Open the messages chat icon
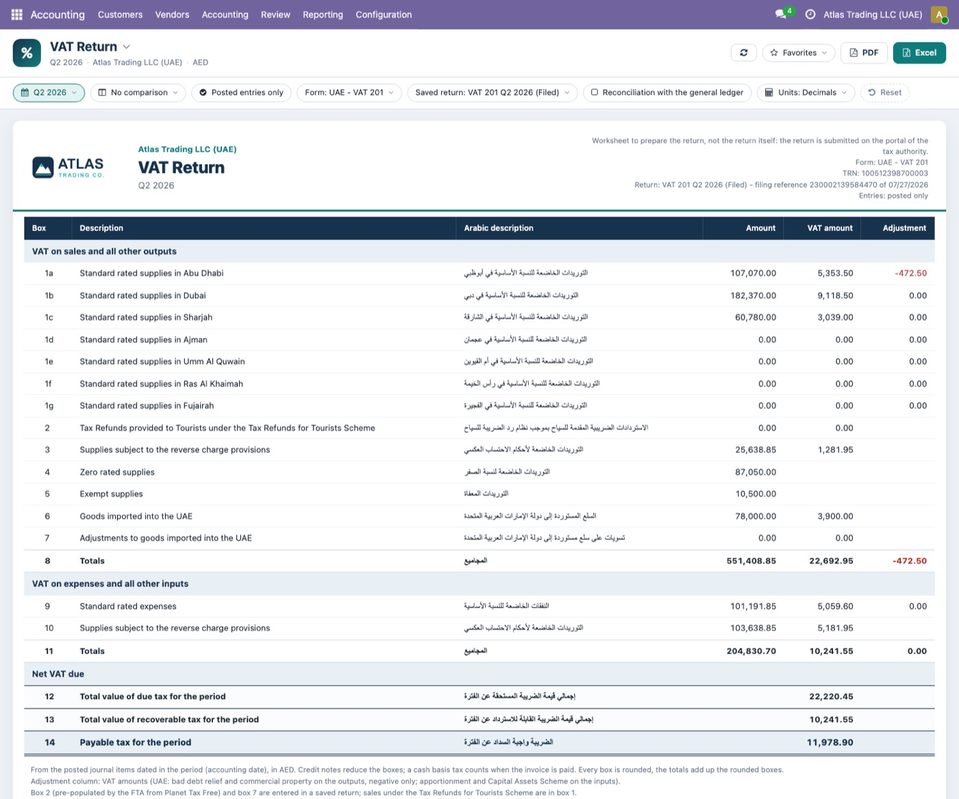The image size is (959, 799). point(780,14)
